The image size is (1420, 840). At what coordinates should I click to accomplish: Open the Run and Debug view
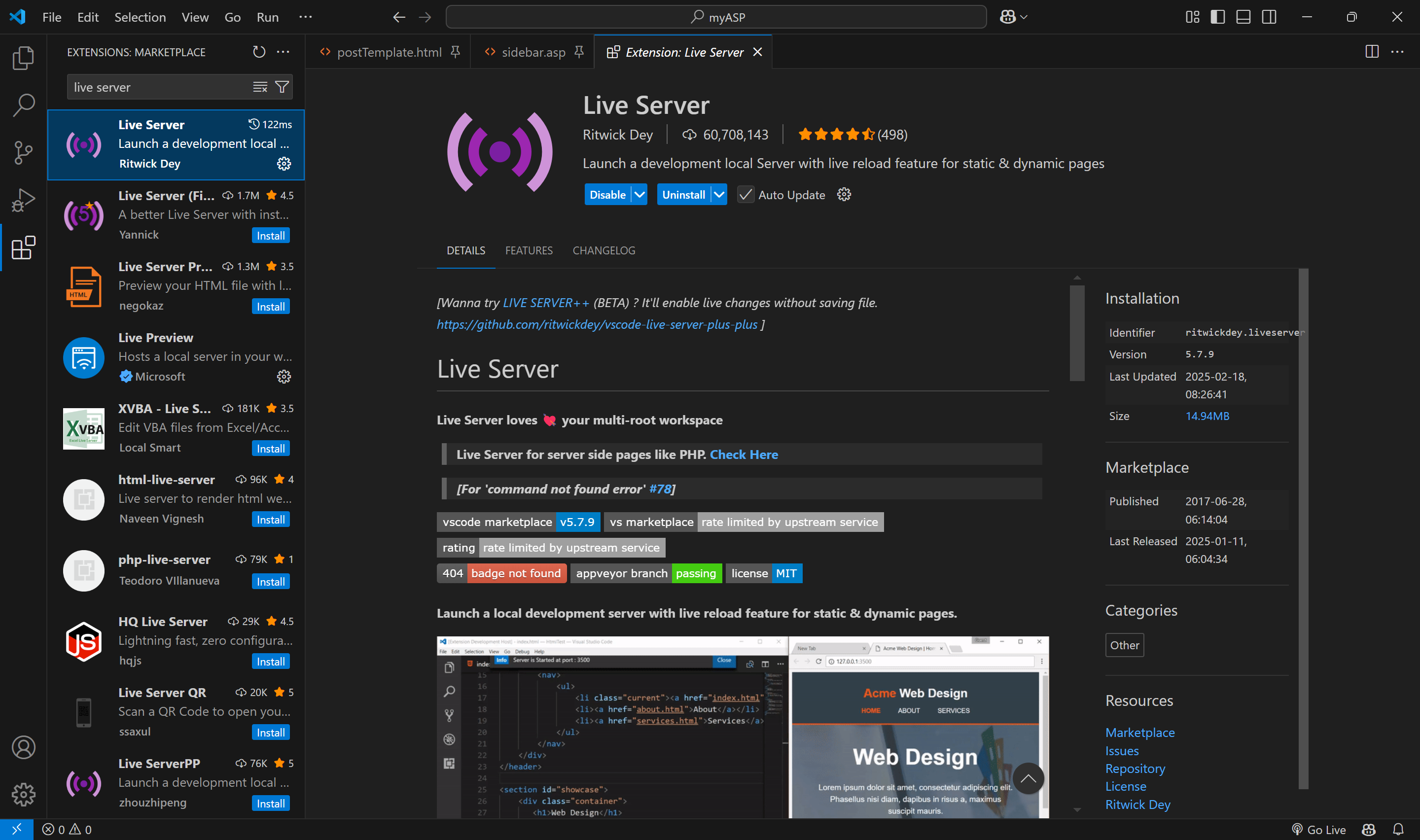pyautogui.click(x=23, y=200)
